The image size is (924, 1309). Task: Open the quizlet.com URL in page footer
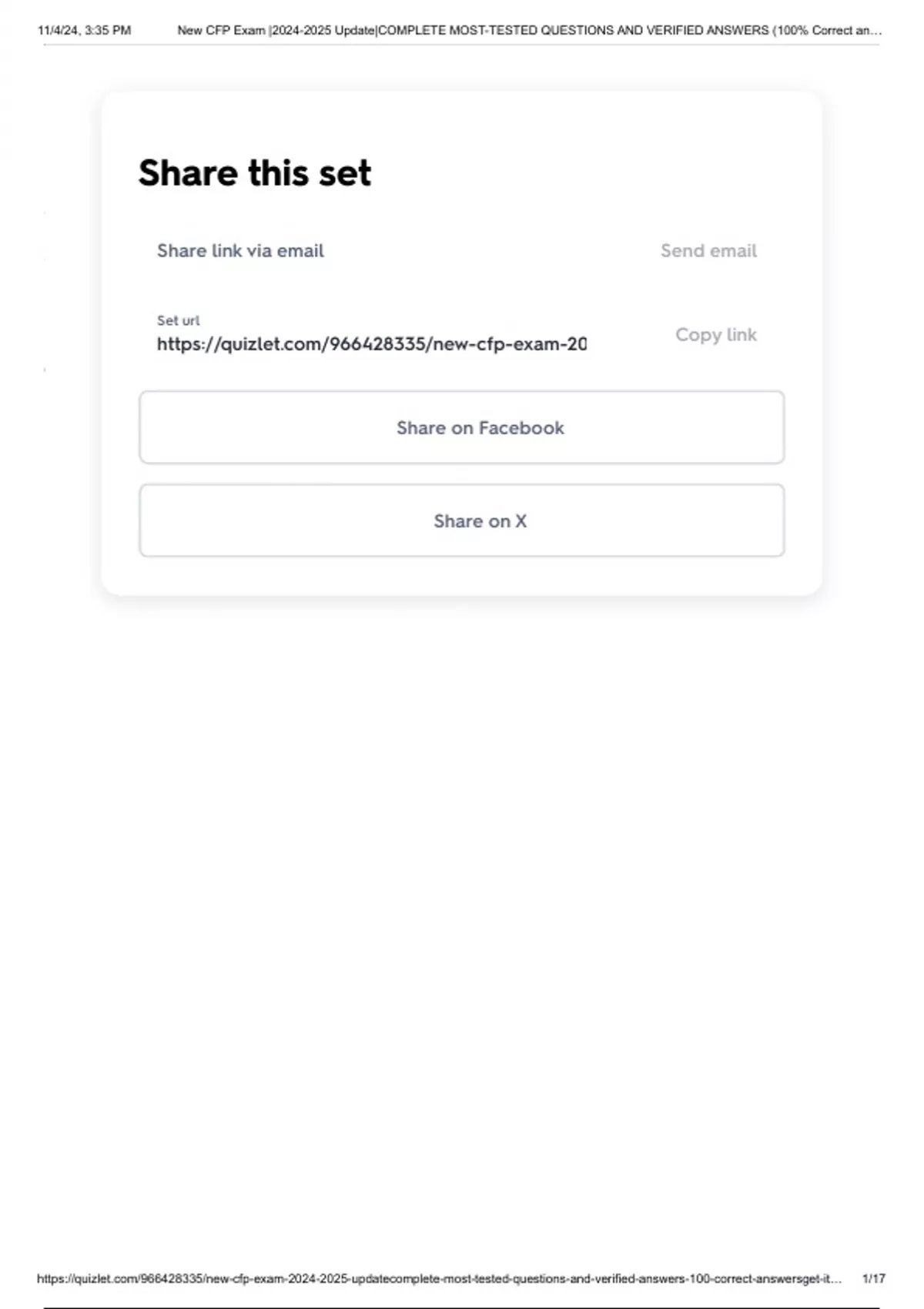click(x=439, y=1279)
